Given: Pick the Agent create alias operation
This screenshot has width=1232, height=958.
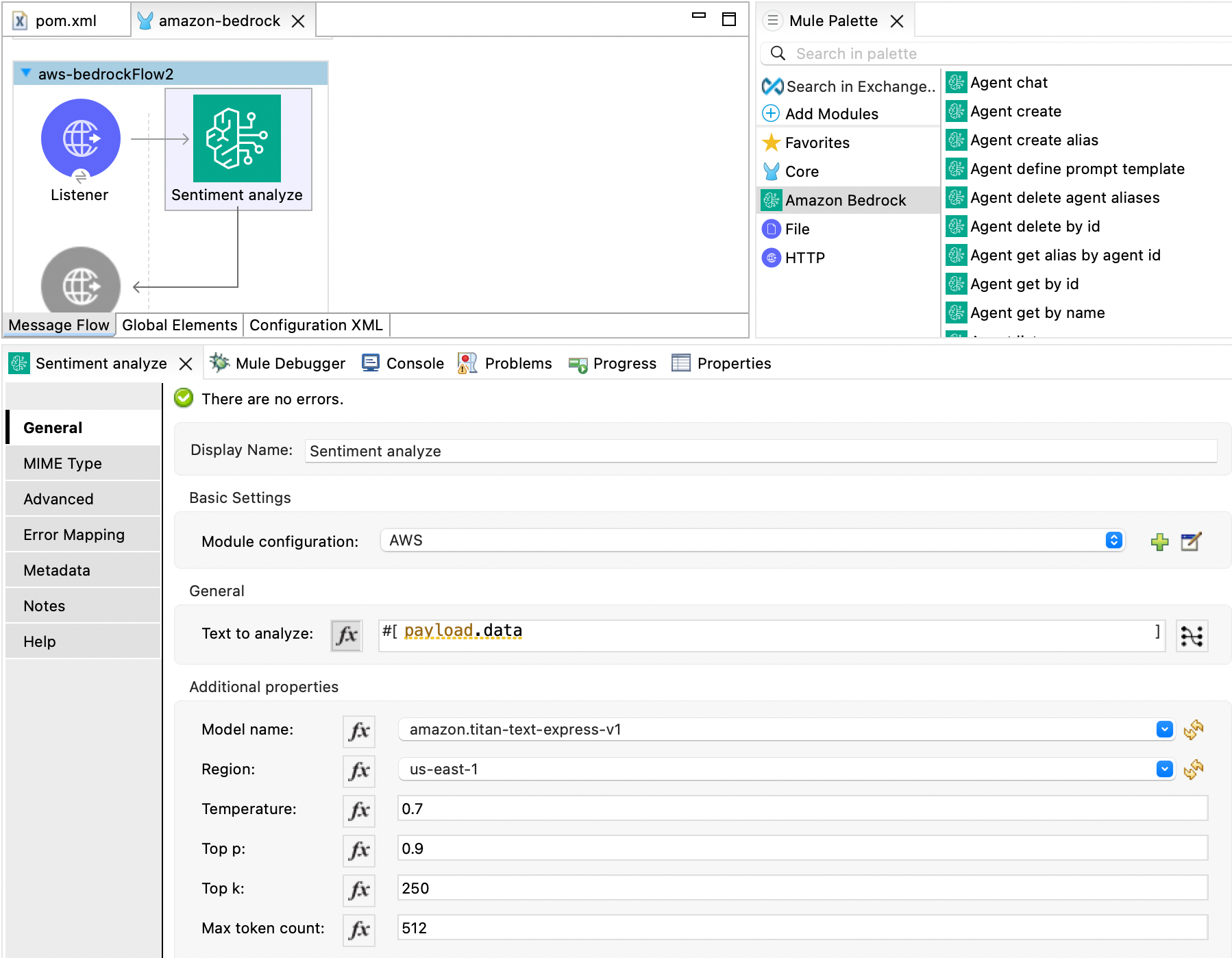Looking at the screenshot, I should [1023, 140].
